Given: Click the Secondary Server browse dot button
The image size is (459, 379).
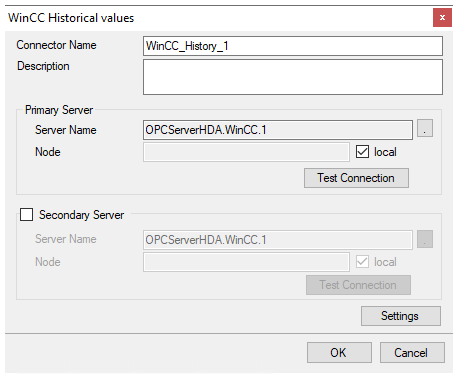Looking at the screenshot, I should click(x=425, y=239).
